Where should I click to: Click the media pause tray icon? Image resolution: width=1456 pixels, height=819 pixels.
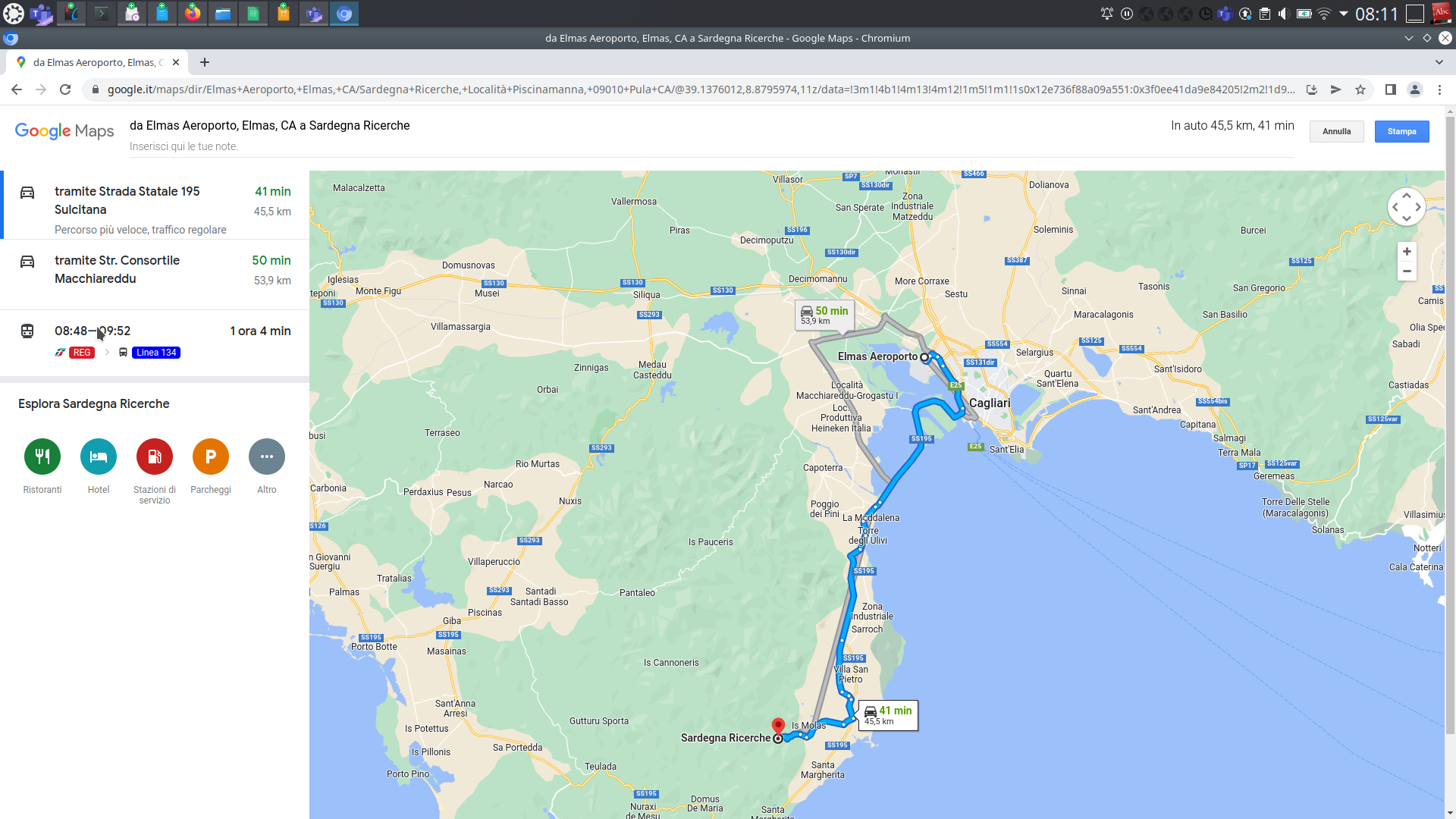click(1127, 14)
